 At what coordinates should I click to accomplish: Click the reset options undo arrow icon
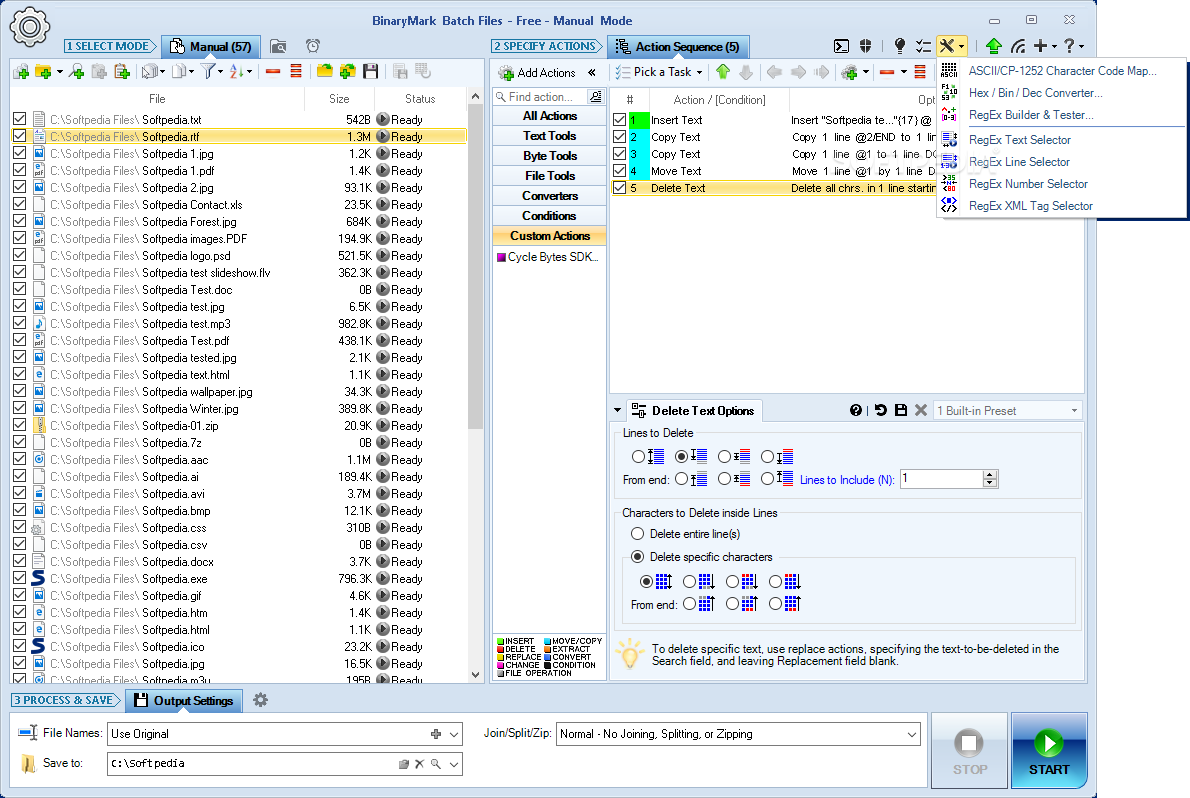880,410
